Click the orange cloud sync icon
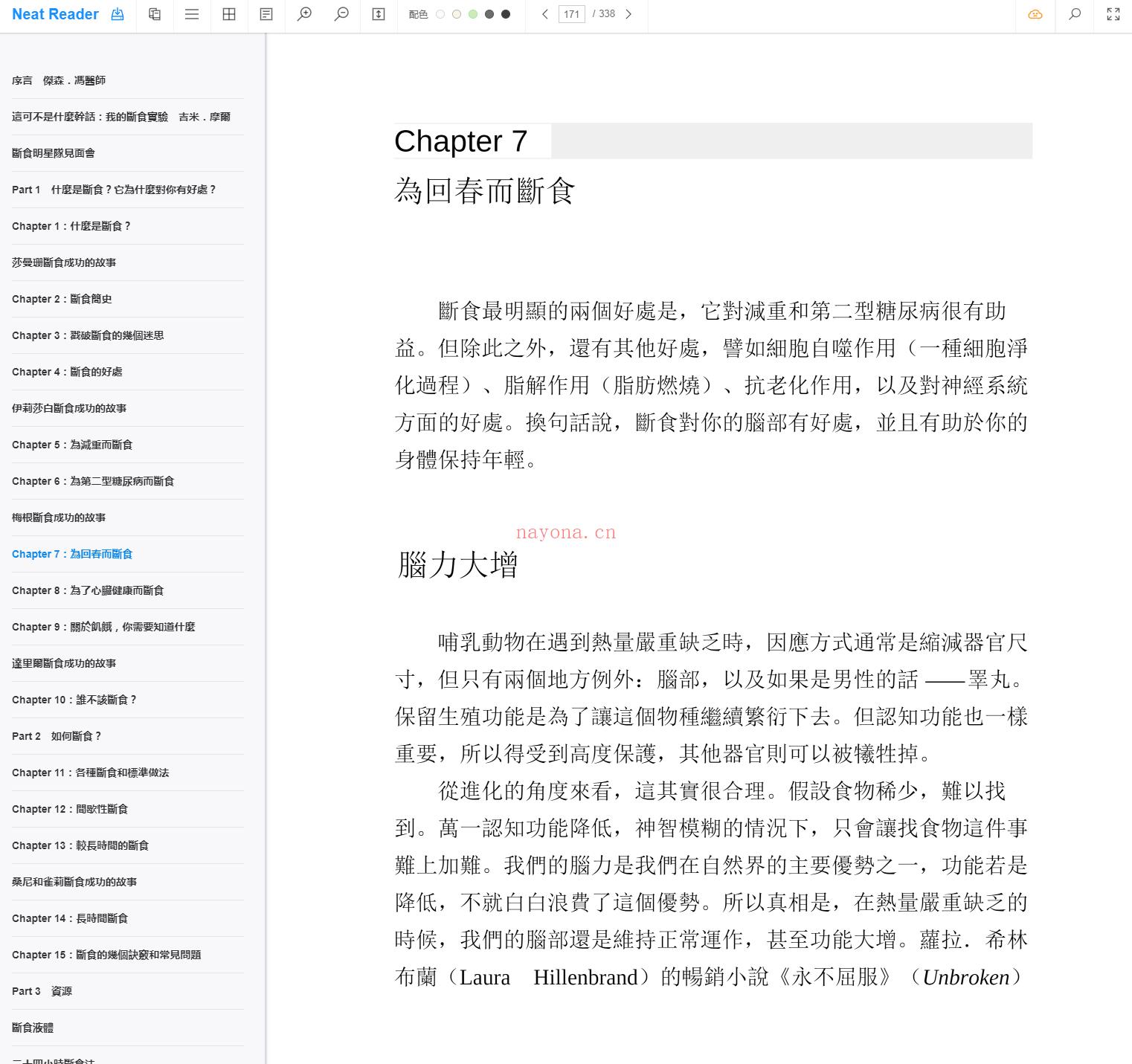The width and height of the screenshot is (1132, 1064). point(1035,14)
